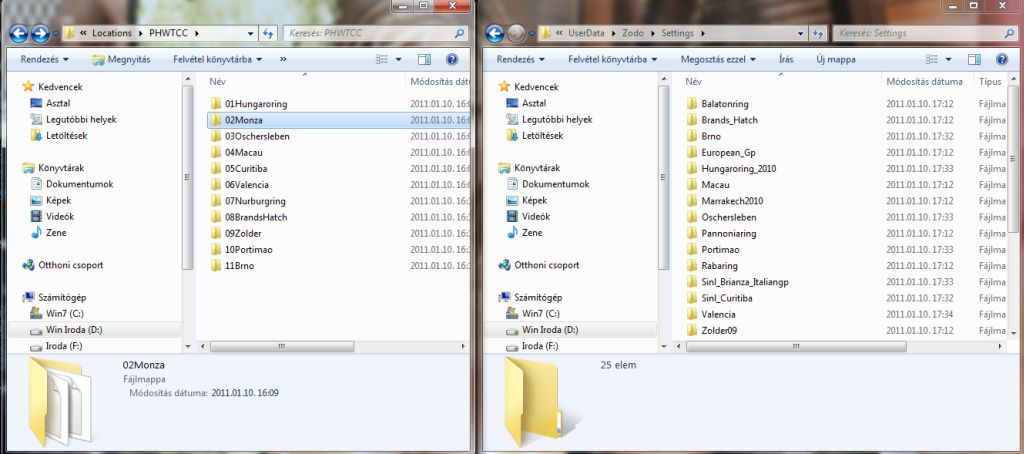Select the 03Oschersleben folder
This screenshot has height=454, width=1024.
257,137
